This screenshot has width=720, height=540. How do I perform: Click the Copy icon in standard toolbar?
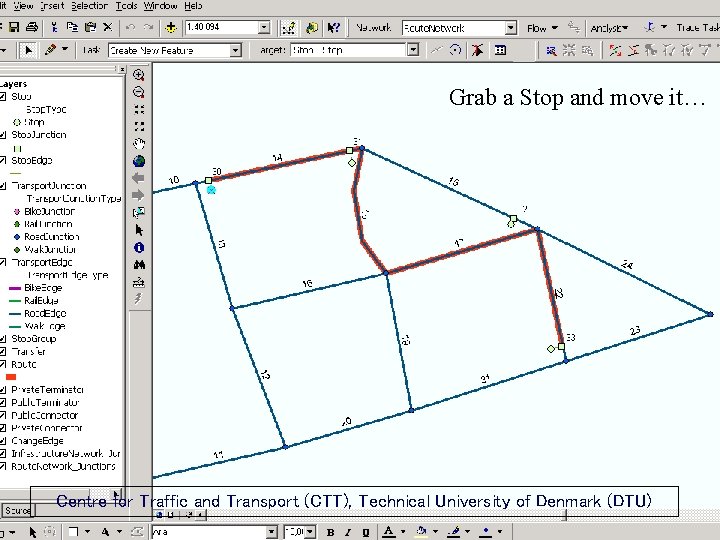[72, 28]
